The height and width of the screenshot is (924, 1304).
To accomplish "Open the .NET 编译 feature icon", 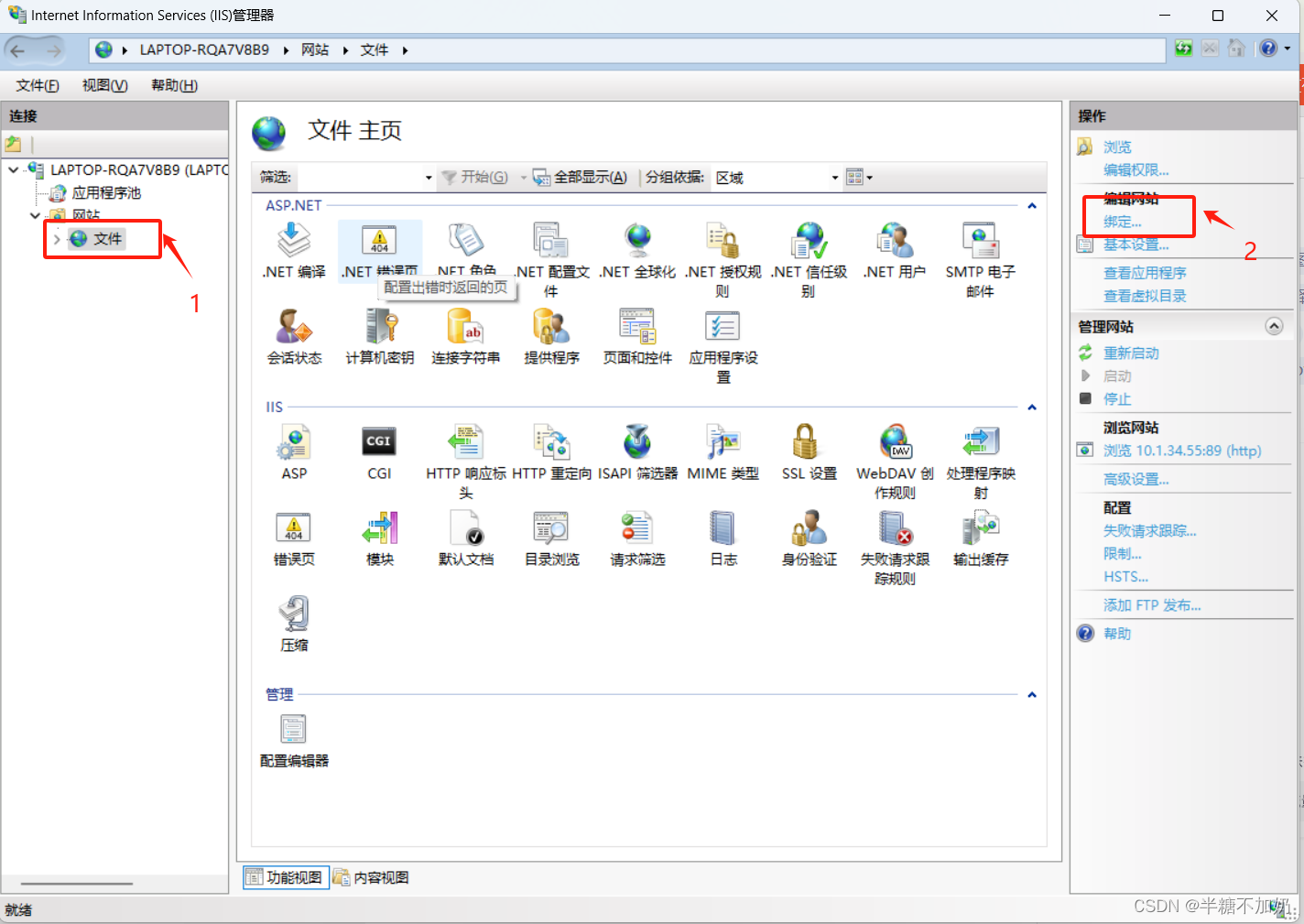I will pyautogui.click(x=293, y=241).
